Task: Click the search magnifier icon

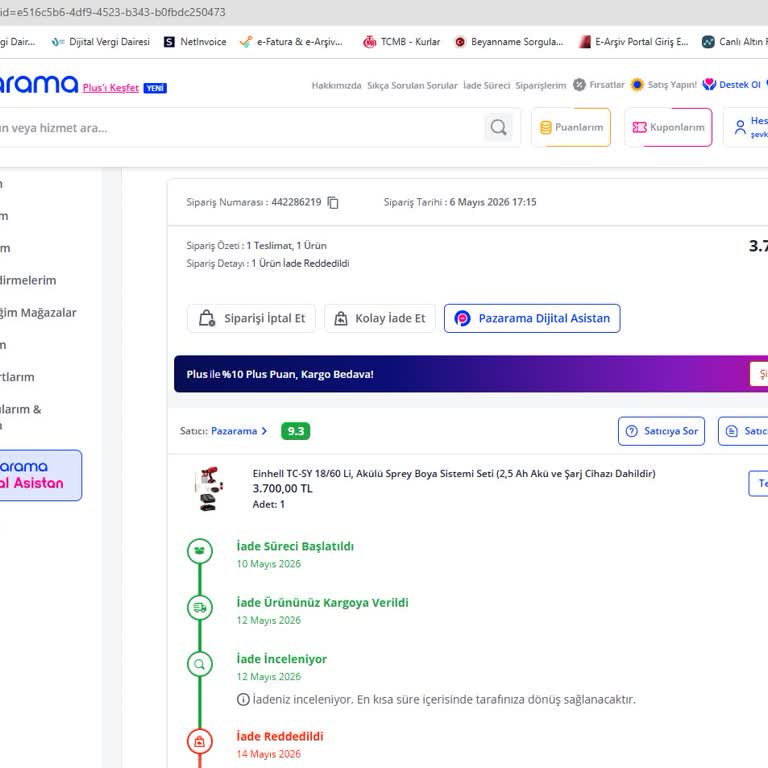Action: pyautogui.click(x=498, y=127)
